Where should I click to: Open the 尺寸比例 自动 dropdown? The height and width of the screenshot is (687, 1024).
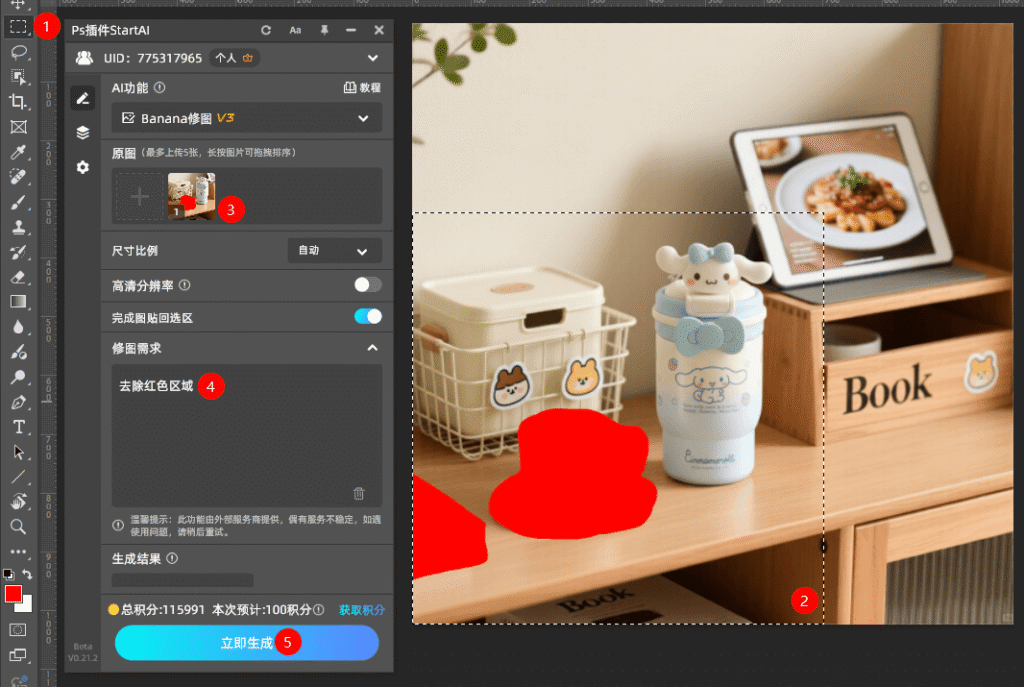[335, 250]
